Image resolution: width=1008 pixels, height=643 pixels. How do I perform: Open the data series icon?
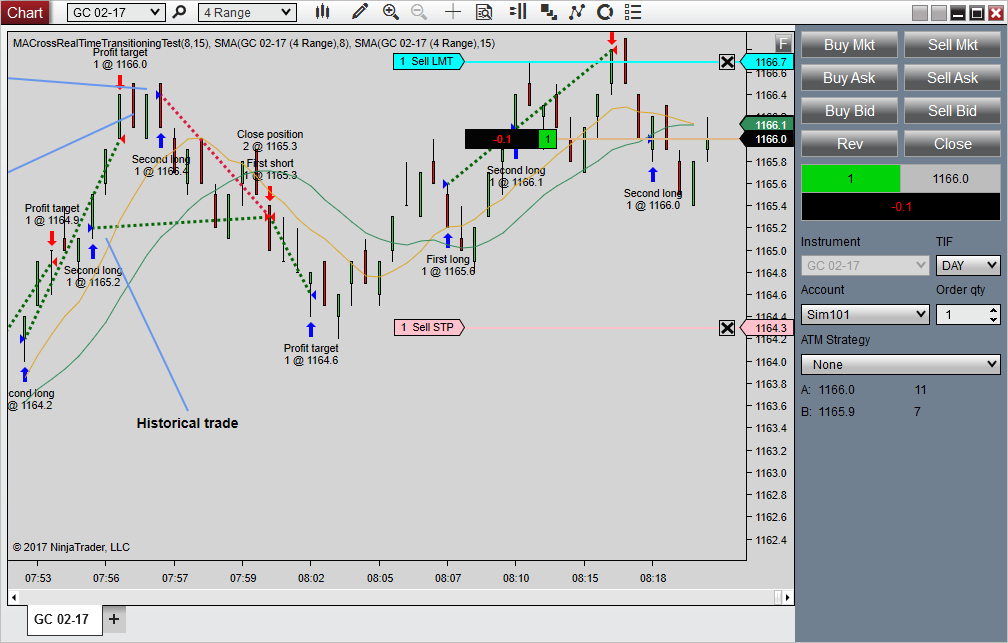tap(548, 12)
